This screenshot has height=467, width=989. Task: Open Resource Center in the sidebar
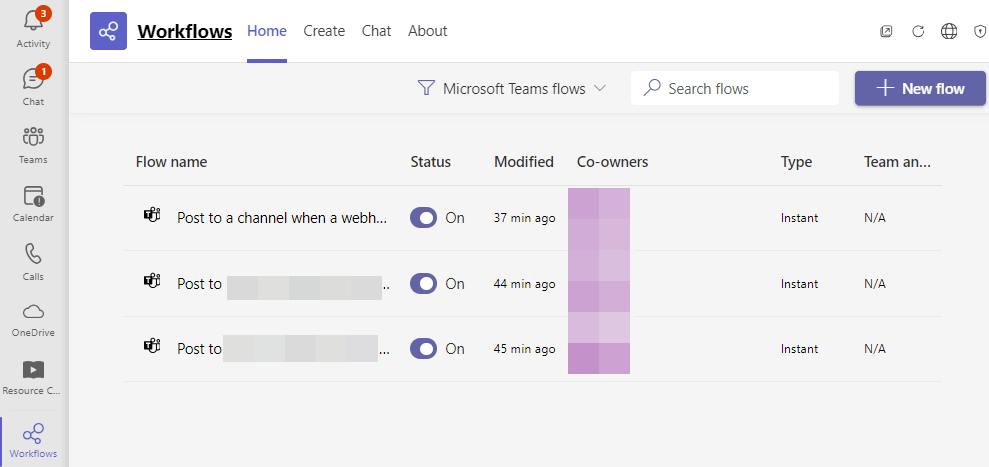[x=33, y=377]
